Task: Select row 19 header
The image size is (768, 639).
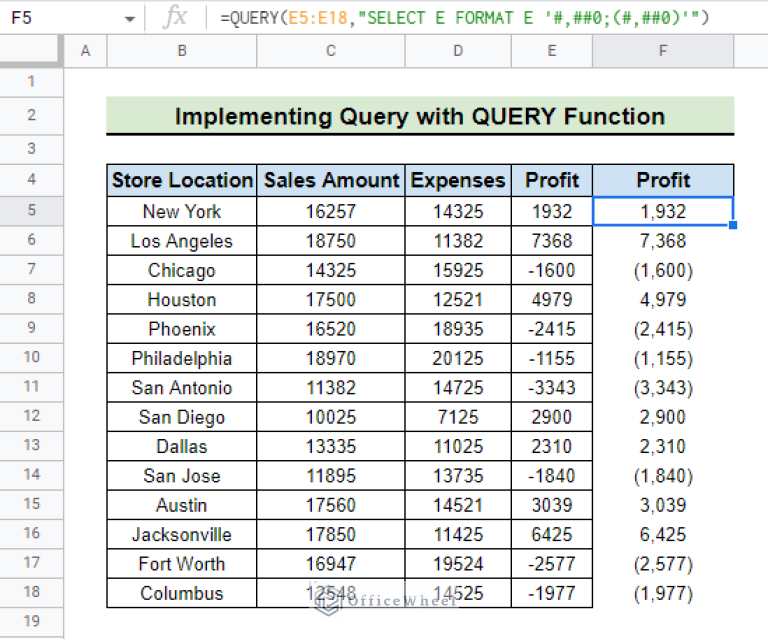Action: [31, 621]
